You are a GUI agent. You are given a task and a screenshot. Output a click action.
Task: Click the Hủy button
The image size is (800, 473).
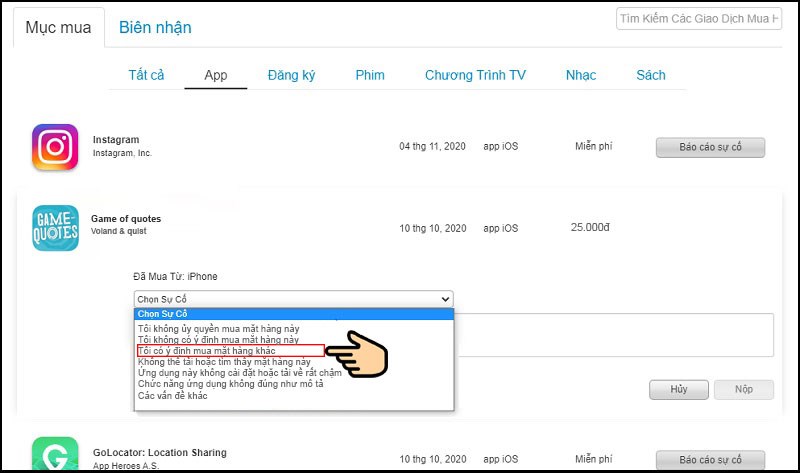679,389
